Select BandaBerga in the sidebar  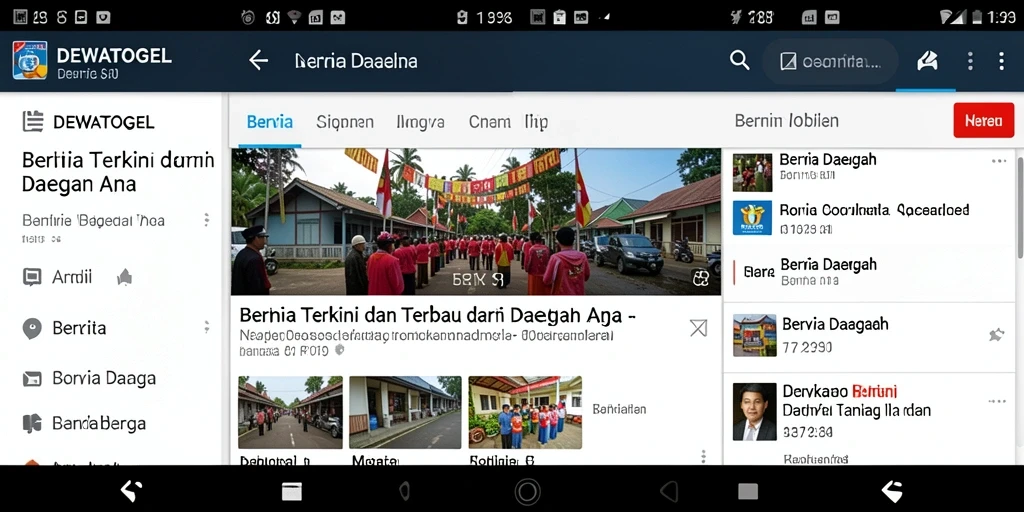coord(99,423)
